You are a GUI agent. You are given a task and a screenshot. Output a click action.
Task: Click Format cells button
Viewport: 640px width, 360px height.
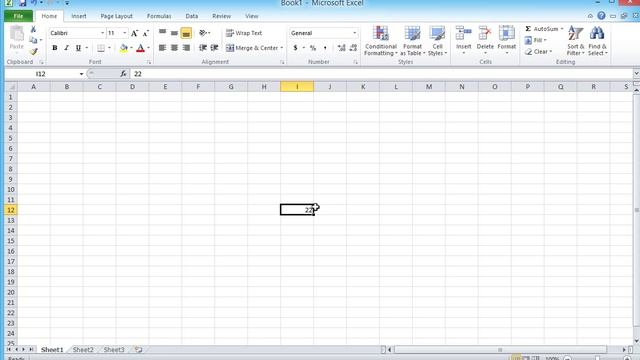[507, 41]
